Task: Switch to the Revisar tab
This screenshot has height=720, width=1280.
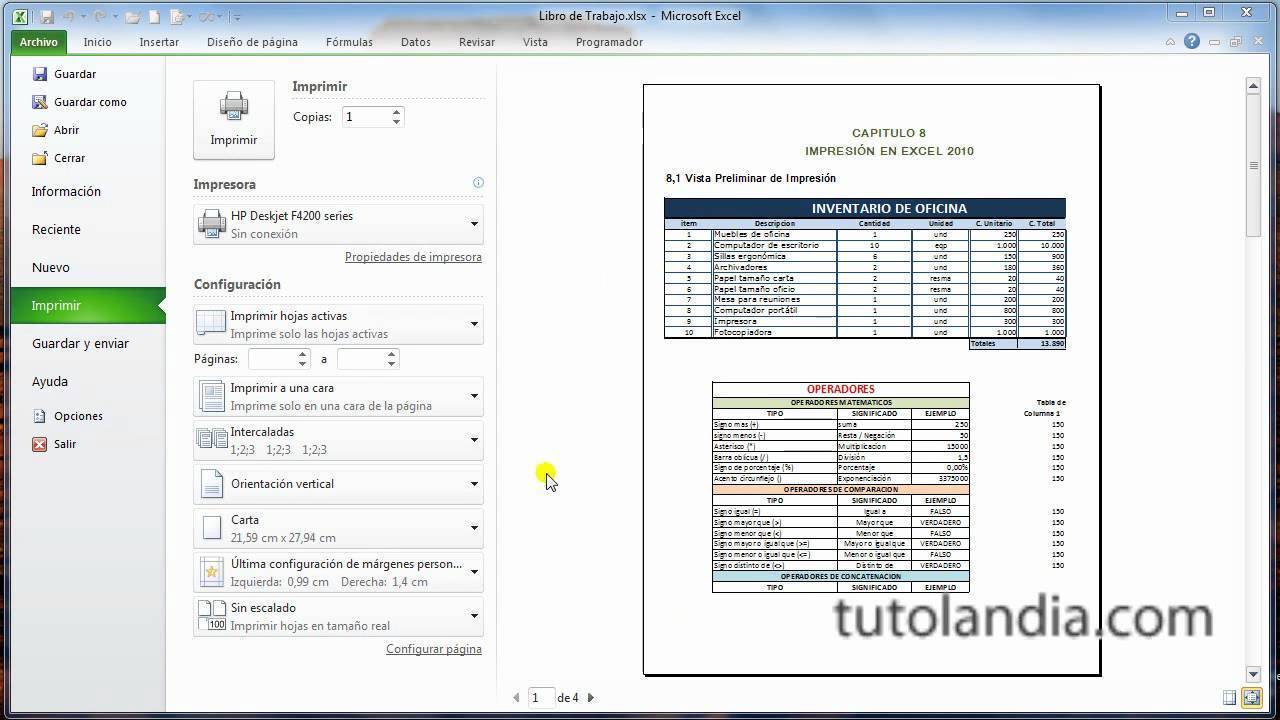Action: [477, 42]
